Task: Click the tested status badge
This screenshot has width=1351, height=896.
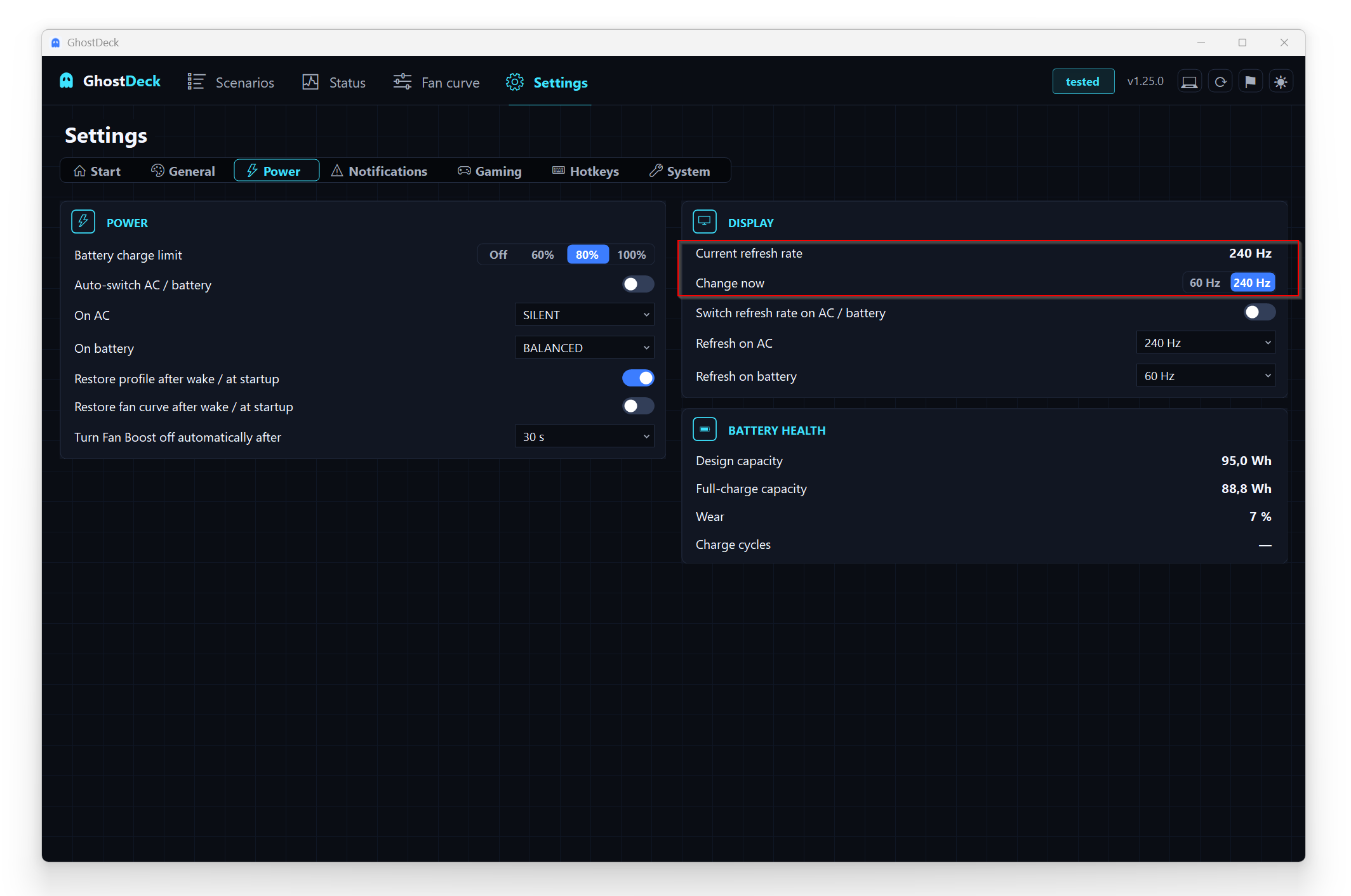Action: tap(1083, 82)
